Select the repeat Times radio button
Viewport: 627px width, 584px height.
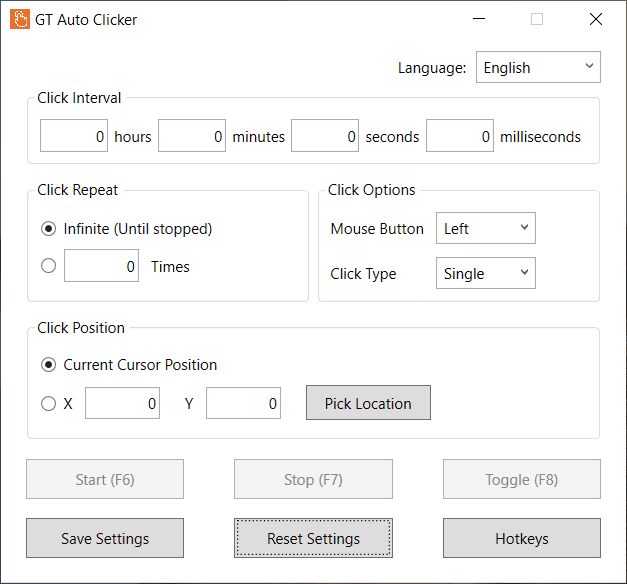tap(48, 266)
